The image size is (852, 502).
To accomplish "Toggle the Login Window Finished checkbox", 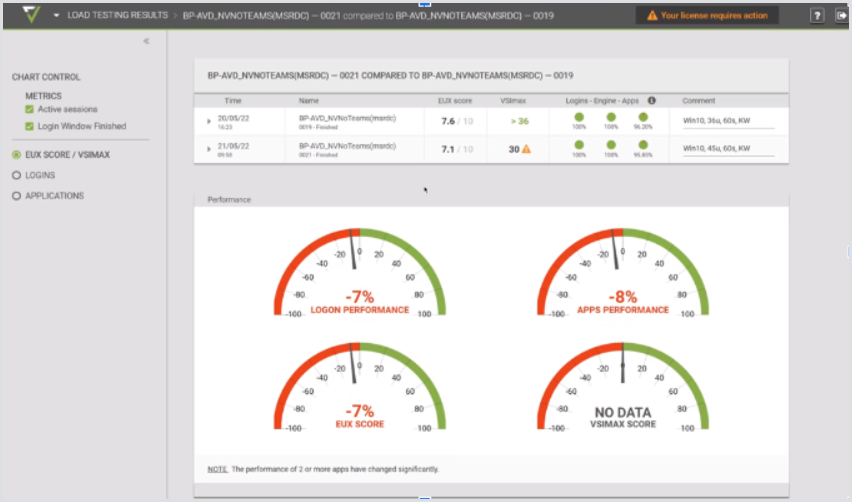I will point(29,126).
